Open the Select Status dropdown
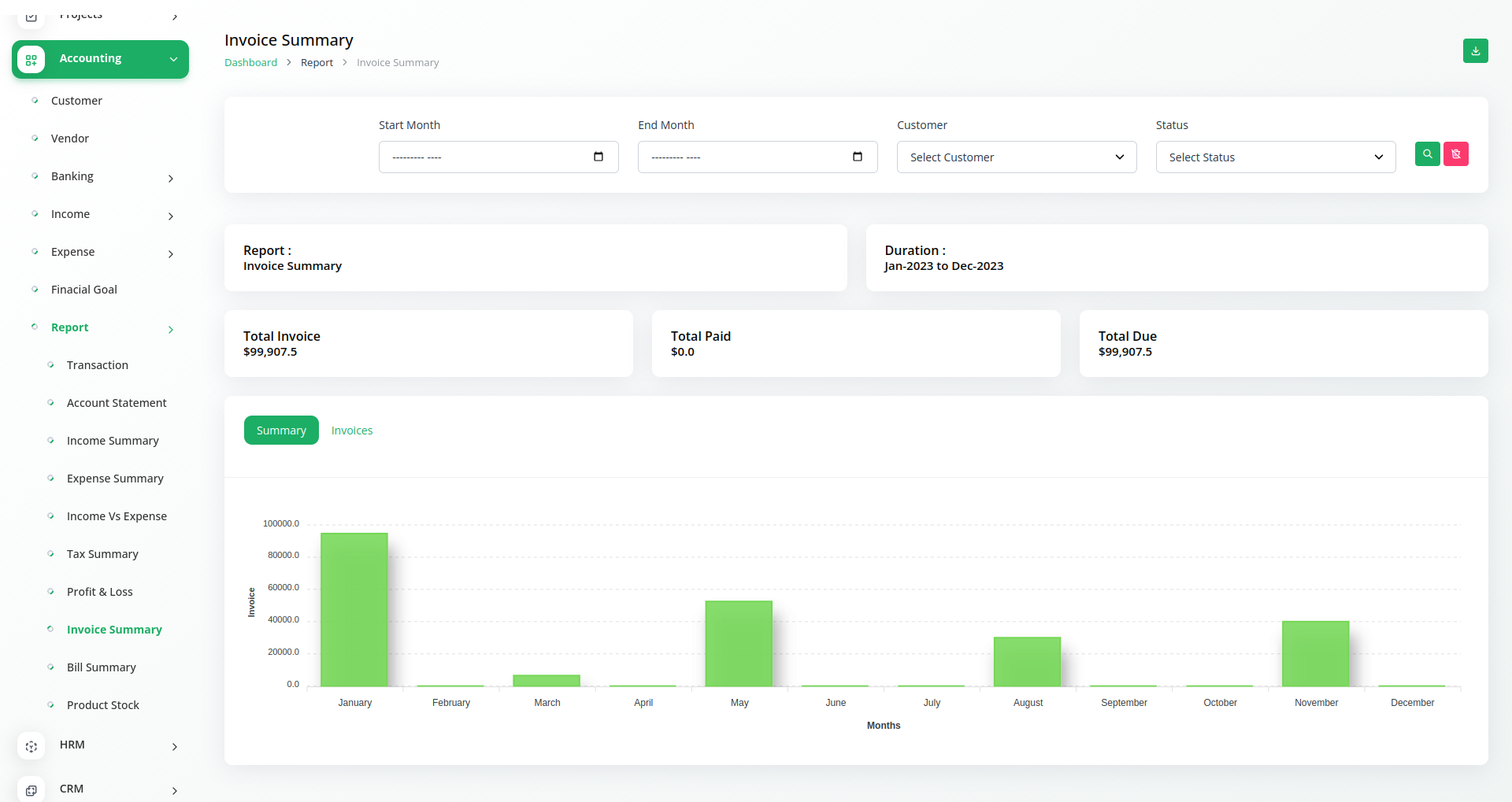The width and height of the screenshot is (1512, 802). click(x=1275, y=157)
